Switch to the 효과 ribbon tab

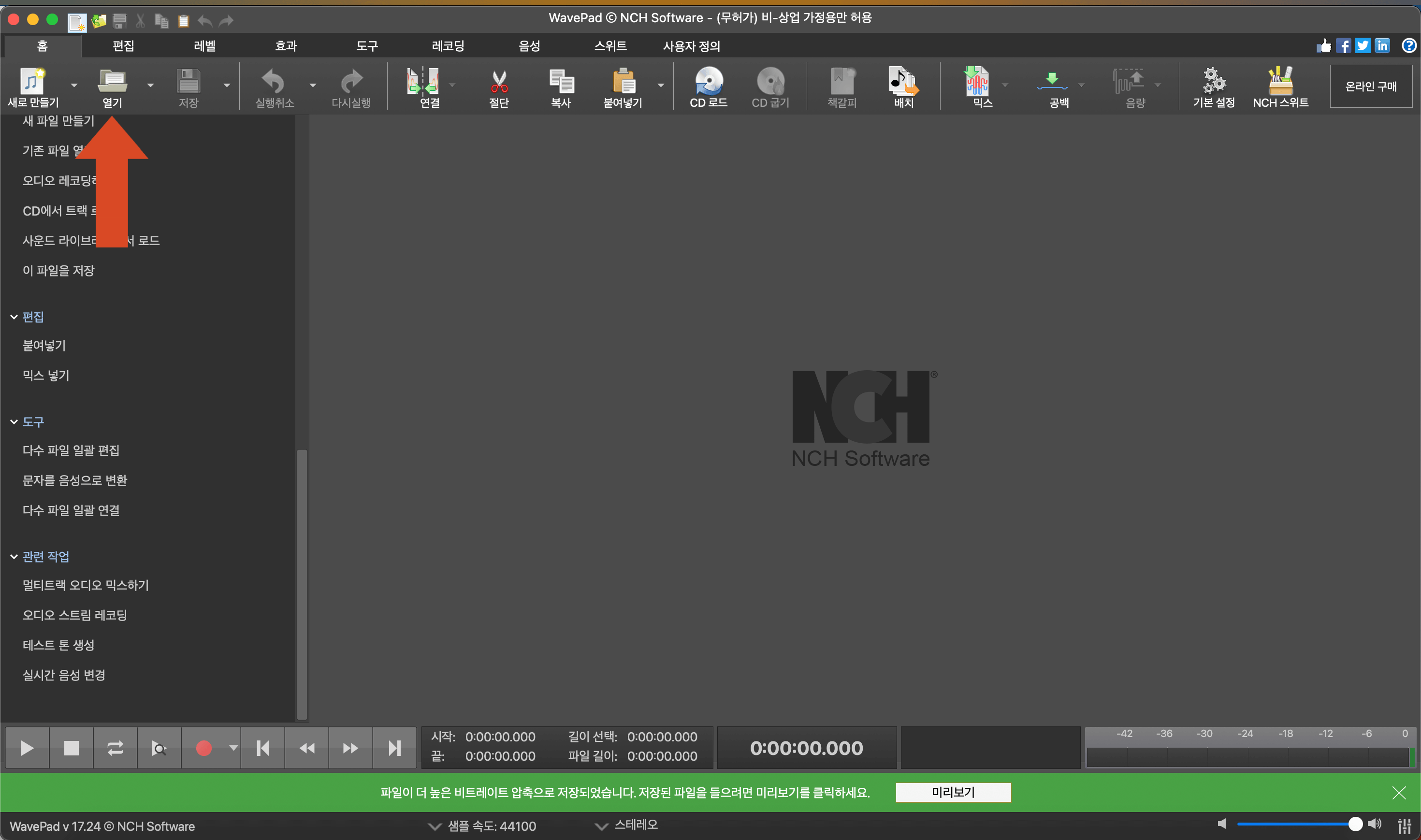point(286,46)
